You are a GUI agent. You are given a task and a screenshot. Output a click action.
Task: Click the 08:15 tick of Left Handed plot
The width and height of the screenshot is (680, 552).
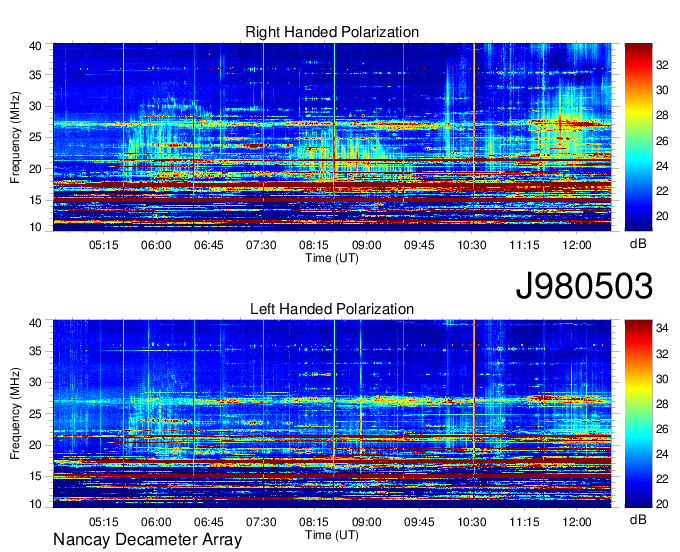(x=314, y=522)
